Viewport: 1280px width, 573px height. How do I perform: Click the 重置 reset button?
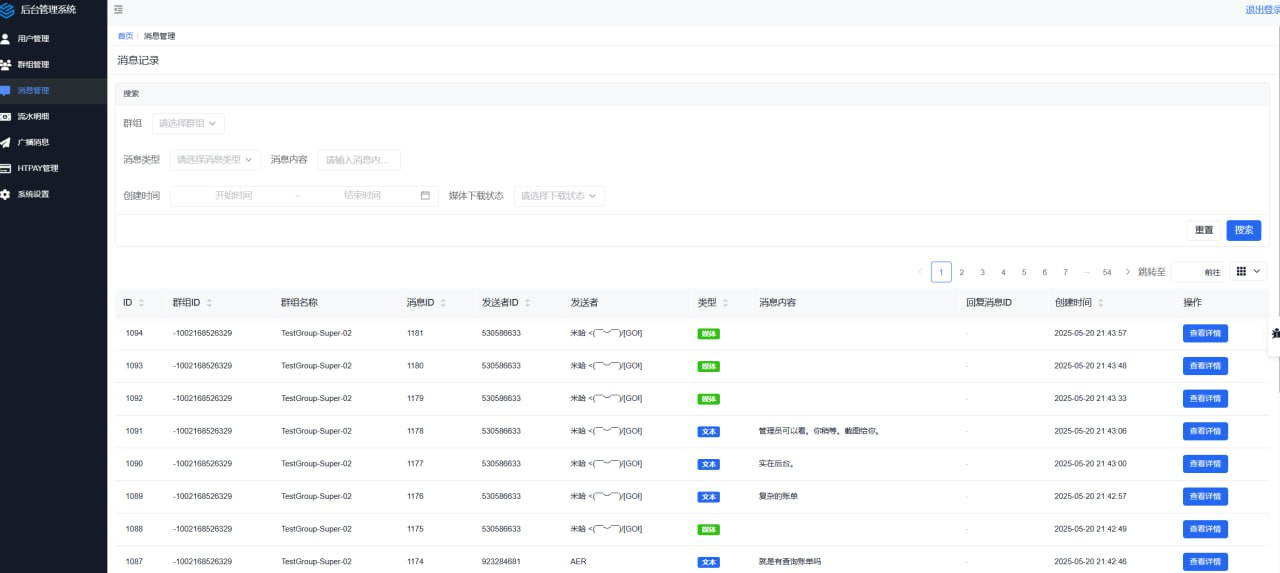pyautogui.click(x=1203, y=230)
